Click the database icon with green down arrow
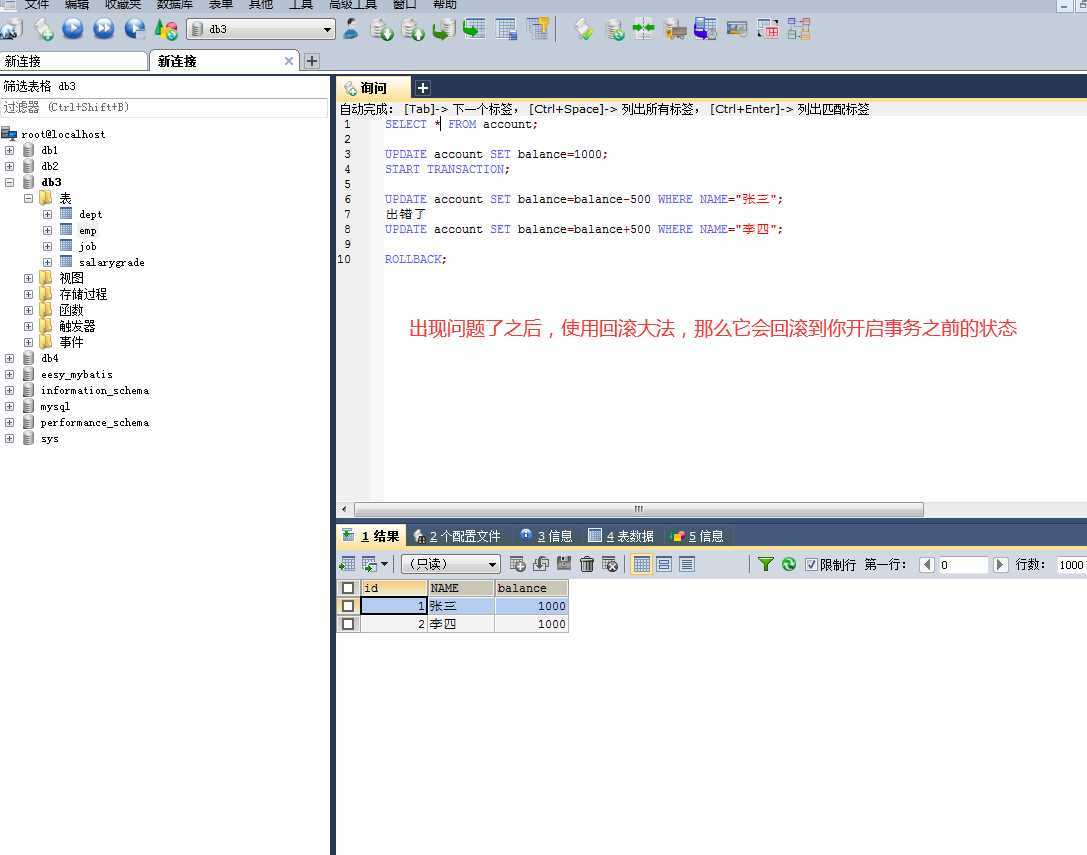This screenshot has width=1087, height=855. coord(381,29)
